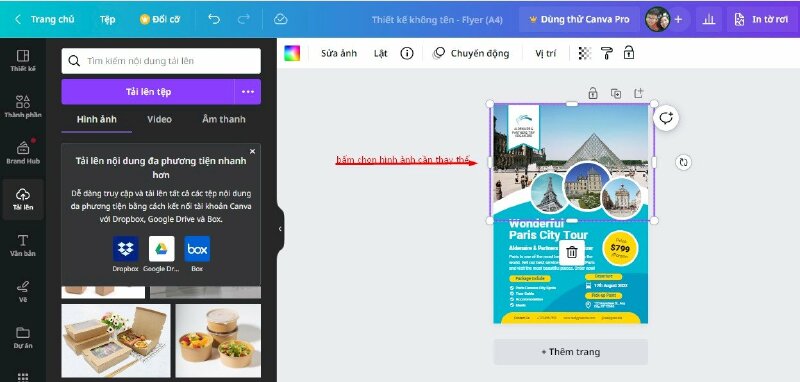Copy style with paint roller icon
This screenshot has height=382, width=800.
[x=607, y=54]
